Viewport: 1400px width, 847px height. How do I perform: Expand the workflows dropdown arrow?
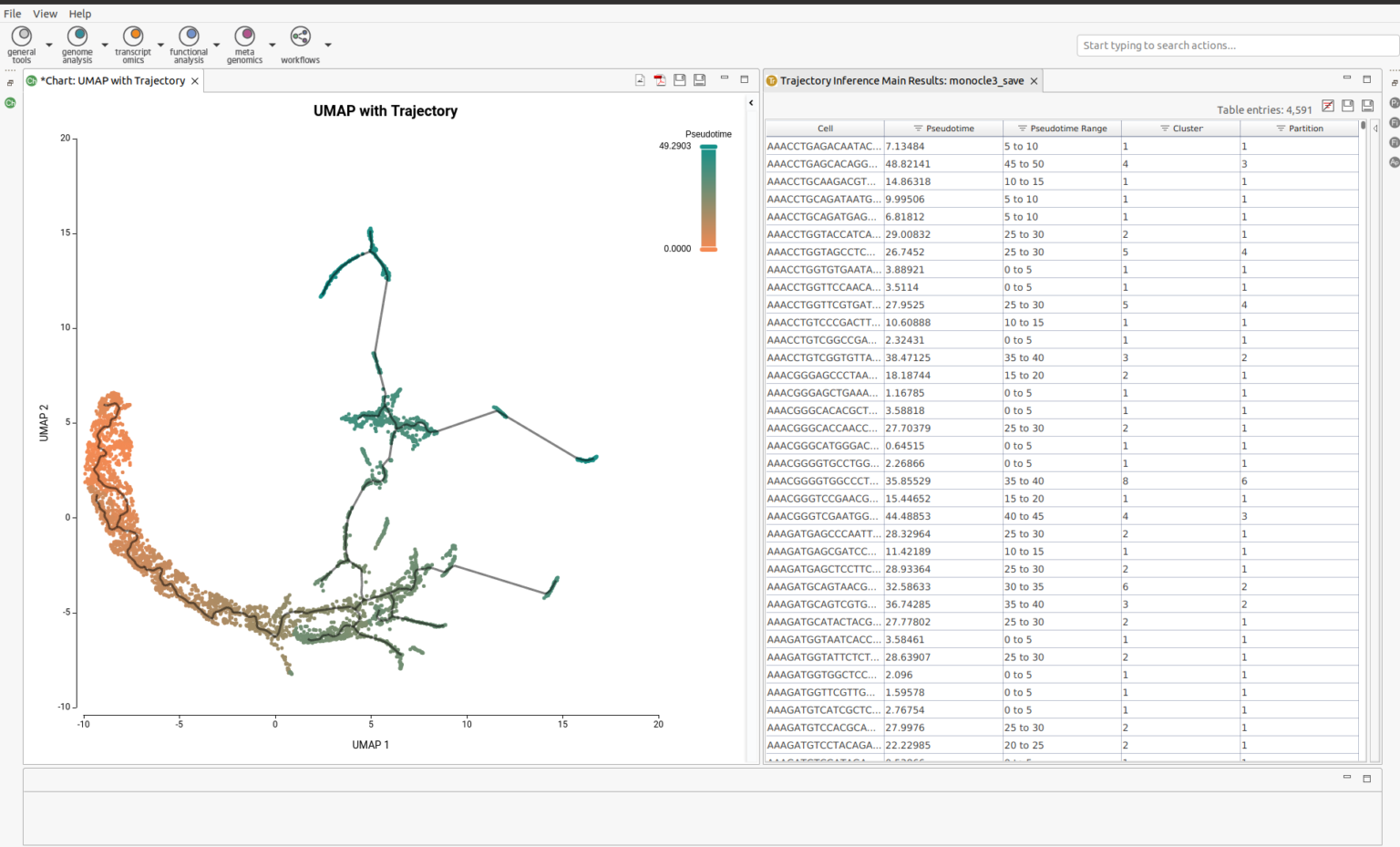click(328, 43)
